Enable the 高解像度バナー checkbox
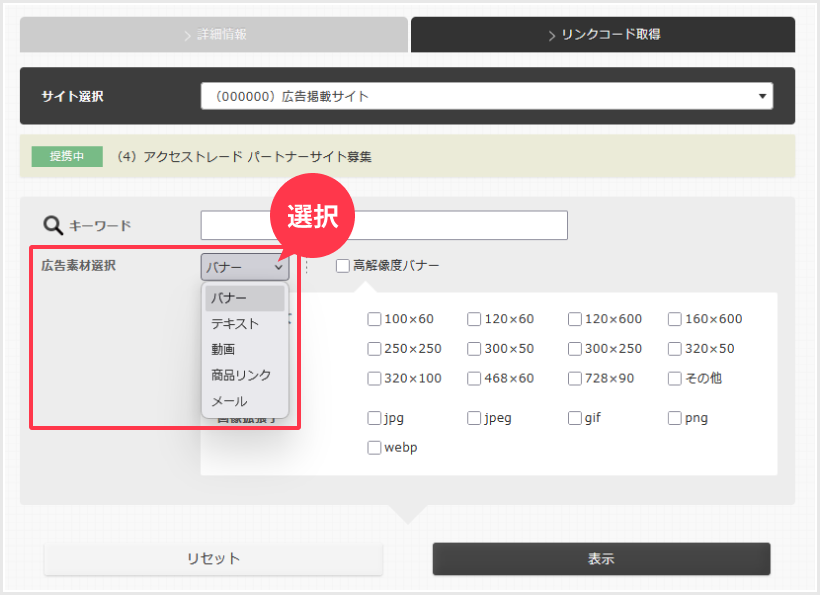The image size is (820, 595). pyautogui.click(x=343, y=266)
